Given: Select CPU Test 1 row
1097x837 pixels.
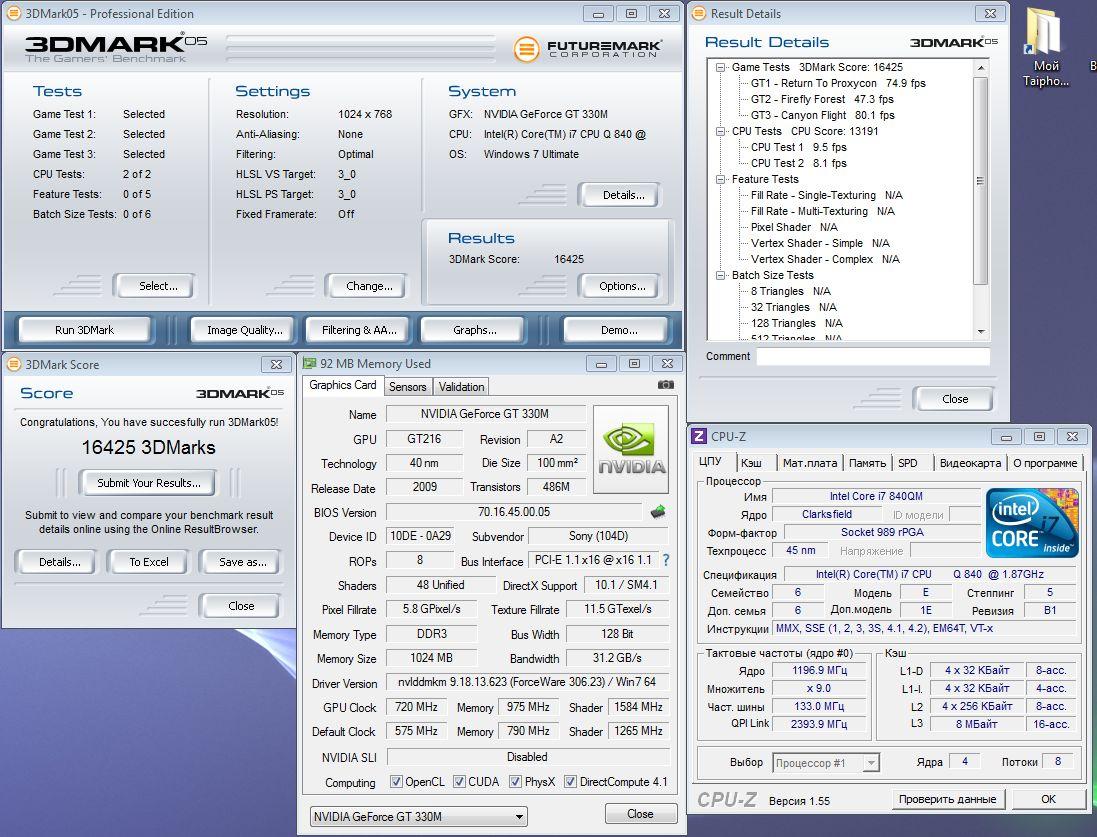Looking at the screenshot, I should point(798,147).
